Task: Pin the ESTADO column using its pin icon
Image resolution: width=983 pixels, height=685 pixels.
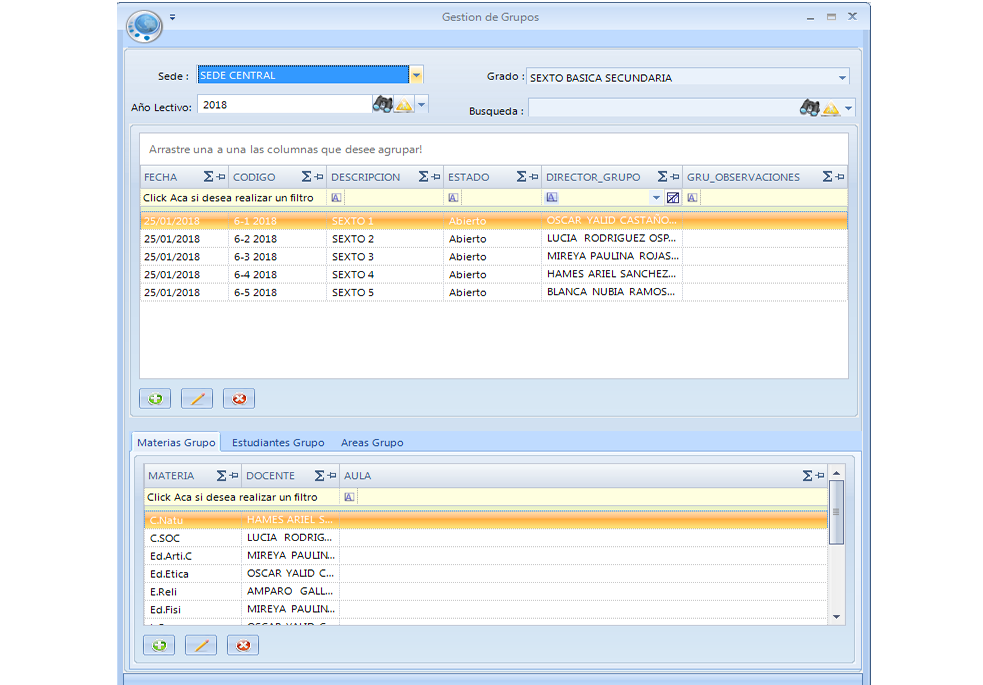Action: click(534, 177)
